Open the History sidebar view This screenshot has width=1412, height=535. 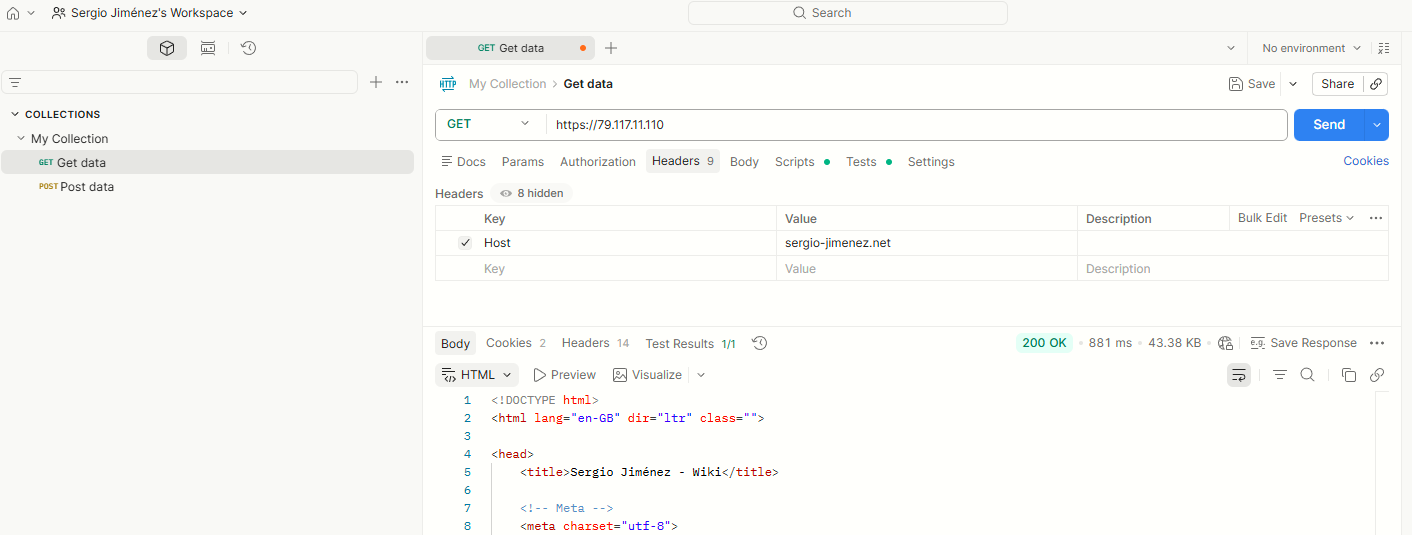249,48
